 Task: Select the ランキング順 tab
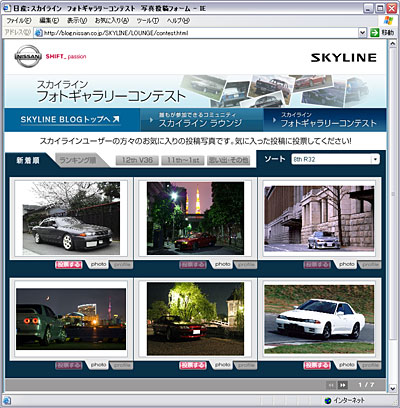click(x=78, y=160)
